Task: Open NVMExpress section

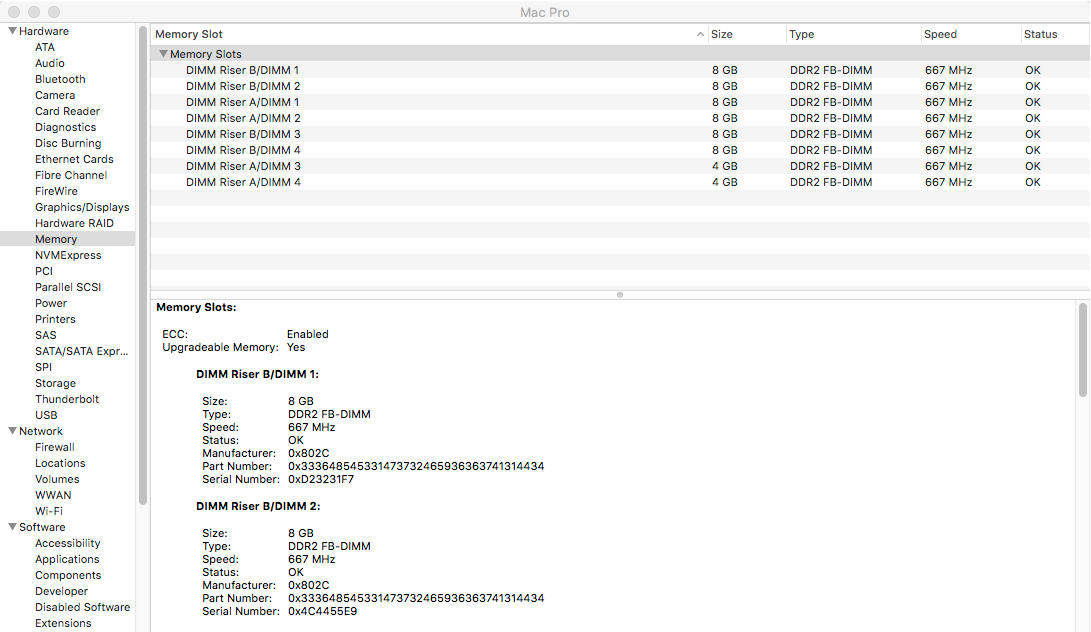Action: coord(68,255)
